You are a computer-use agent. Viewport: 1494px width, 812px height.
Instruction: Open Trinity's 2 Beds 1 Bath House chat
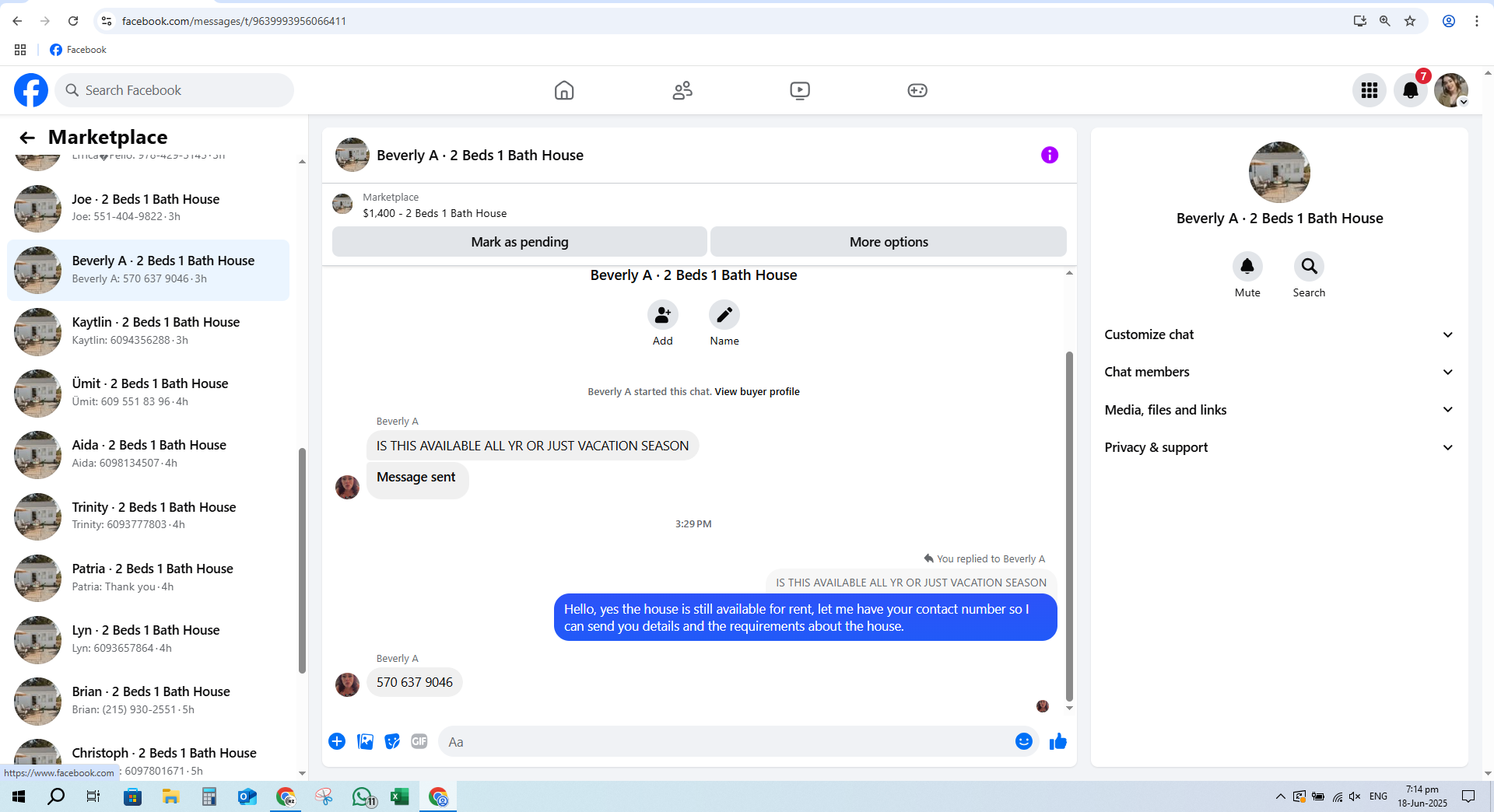tap(148, 516)
